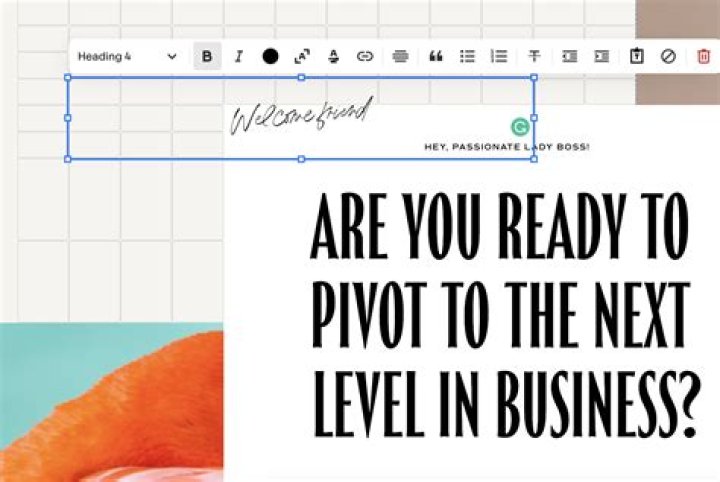Toggle bold formatting
This screenshot has width=720, height=482.
coord(207,57)
